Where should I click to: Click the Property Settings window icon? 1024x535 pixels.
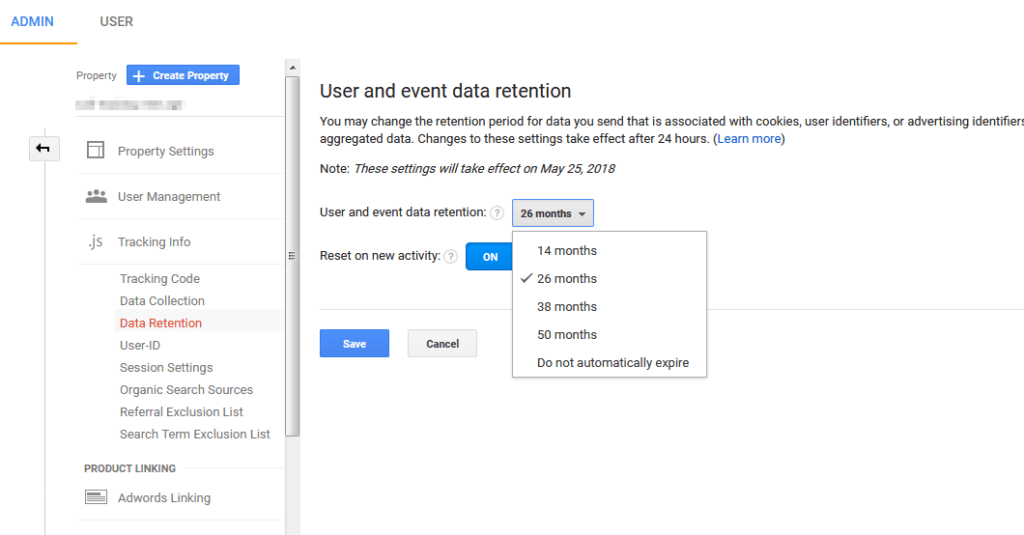pyautogui.click(x=95, y=150)
